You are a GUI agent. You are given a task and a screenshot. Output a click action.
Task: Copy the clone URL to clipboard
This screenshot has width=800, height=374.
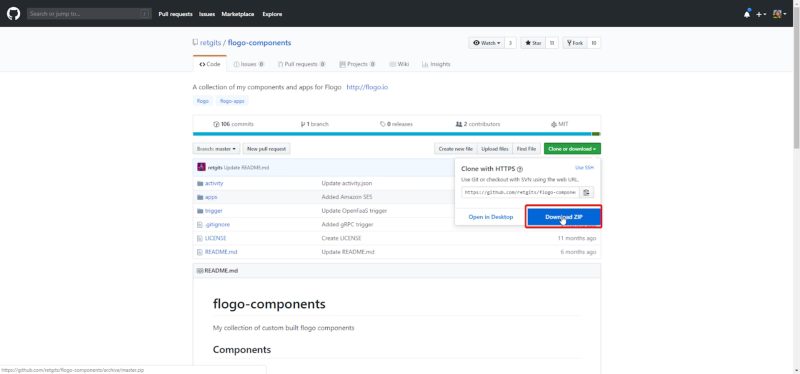tap(587, 192)
